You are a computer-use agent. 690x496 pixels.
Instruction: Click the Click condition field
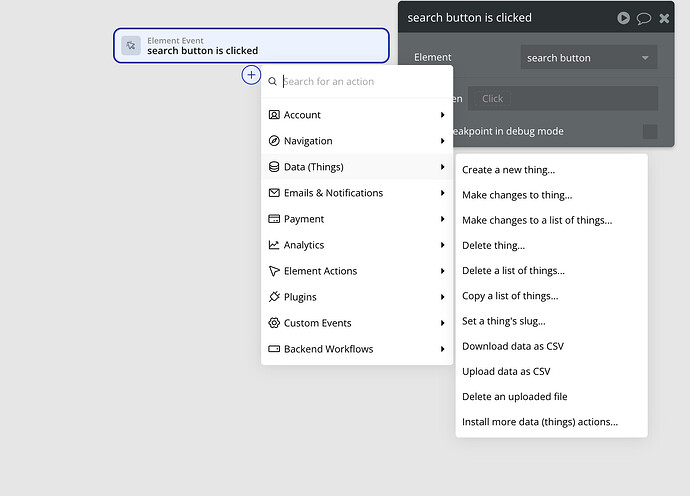(563, 99)
